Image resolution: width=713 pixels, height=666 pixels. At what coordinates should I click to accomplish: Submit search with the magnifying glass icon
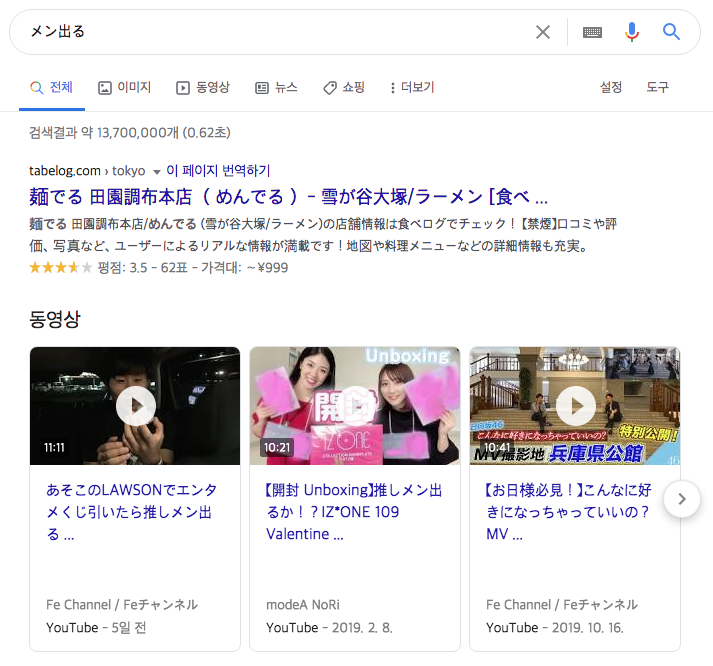pyautogui.click(x=671, y=32)
